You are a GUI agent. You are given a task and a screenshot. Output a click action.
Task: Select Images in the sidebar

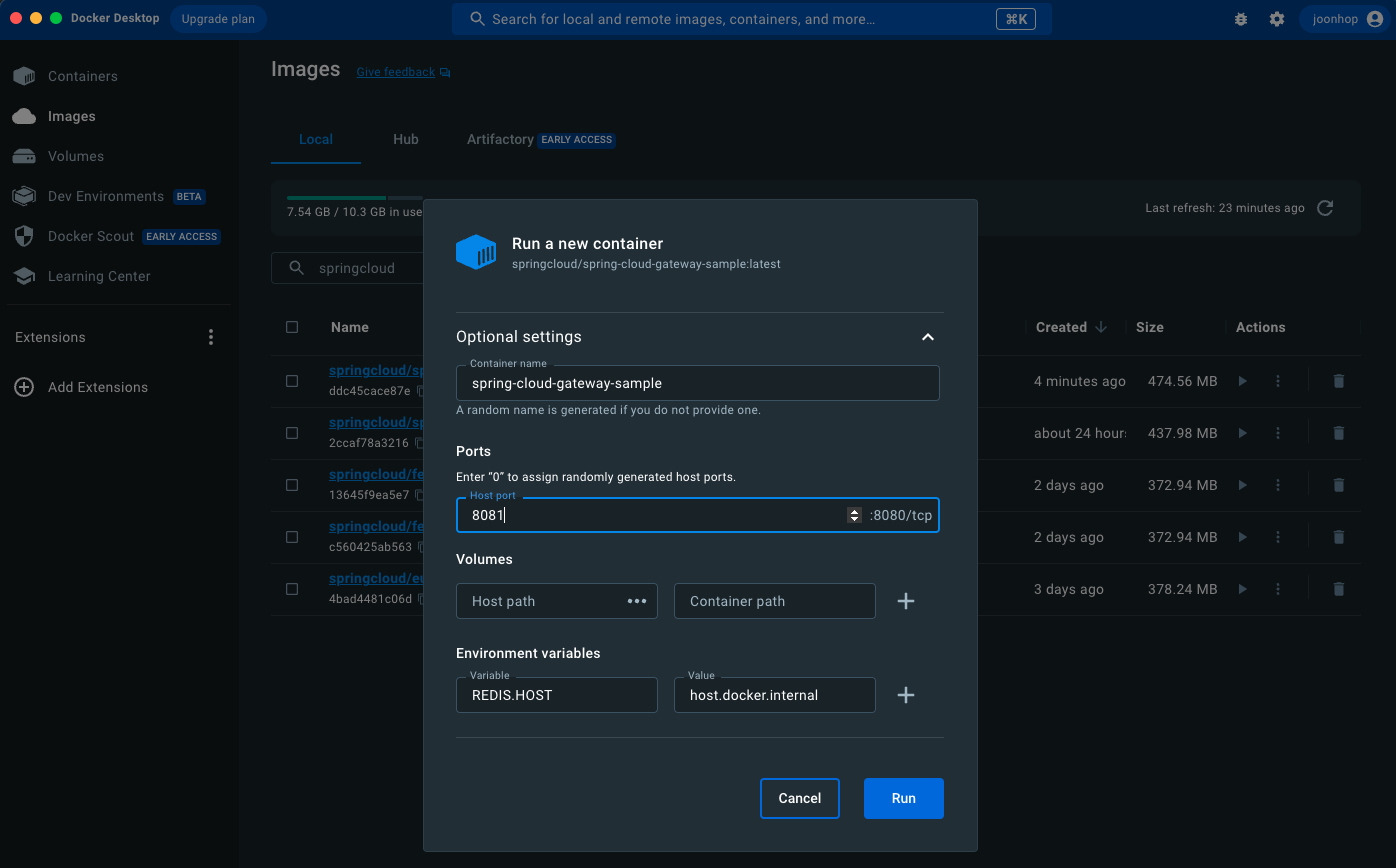click(x=72, y=116)
